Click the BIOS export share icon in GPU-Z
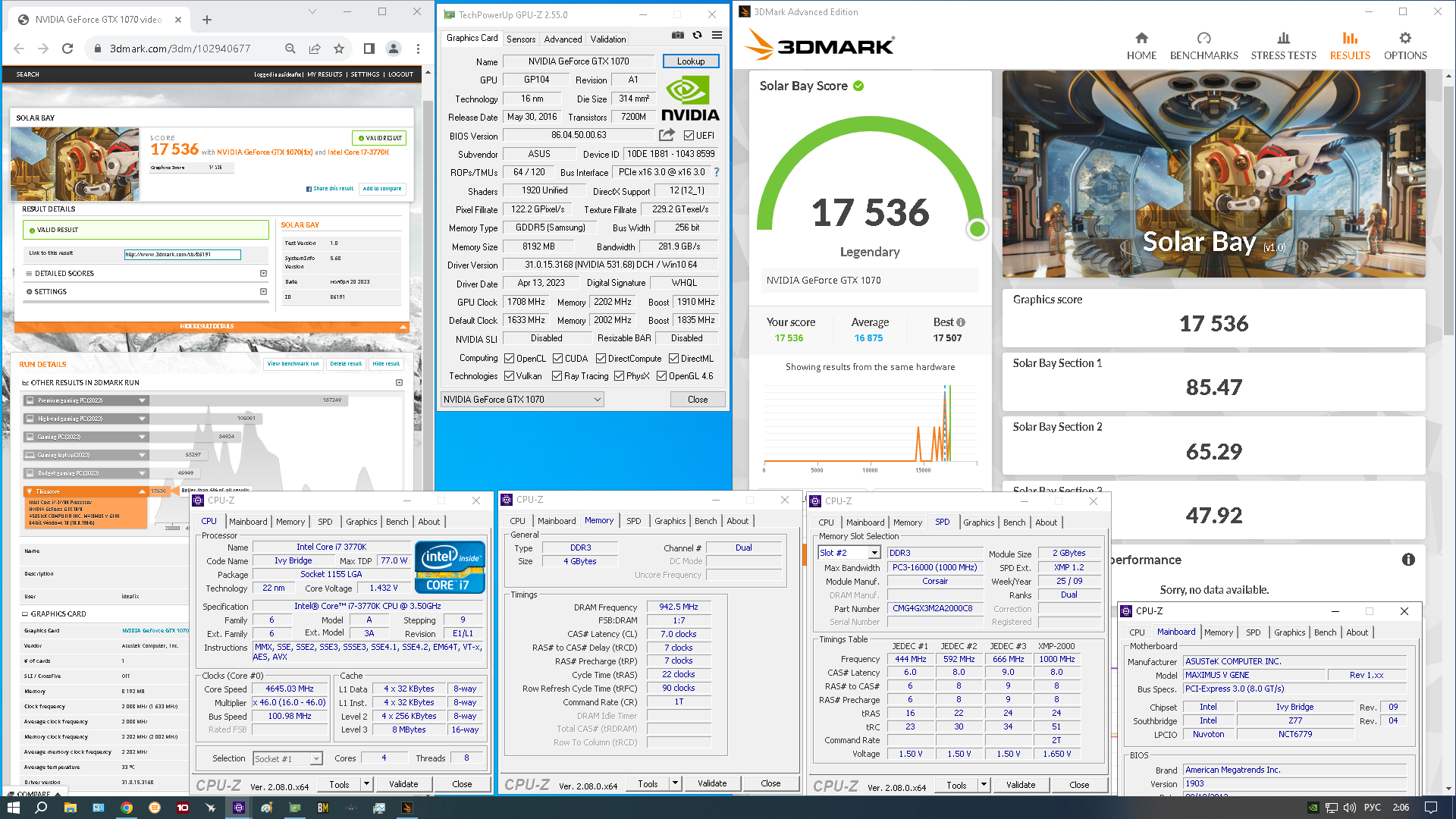The height and width of the screenshot is (819, 1456). point(667,135)
